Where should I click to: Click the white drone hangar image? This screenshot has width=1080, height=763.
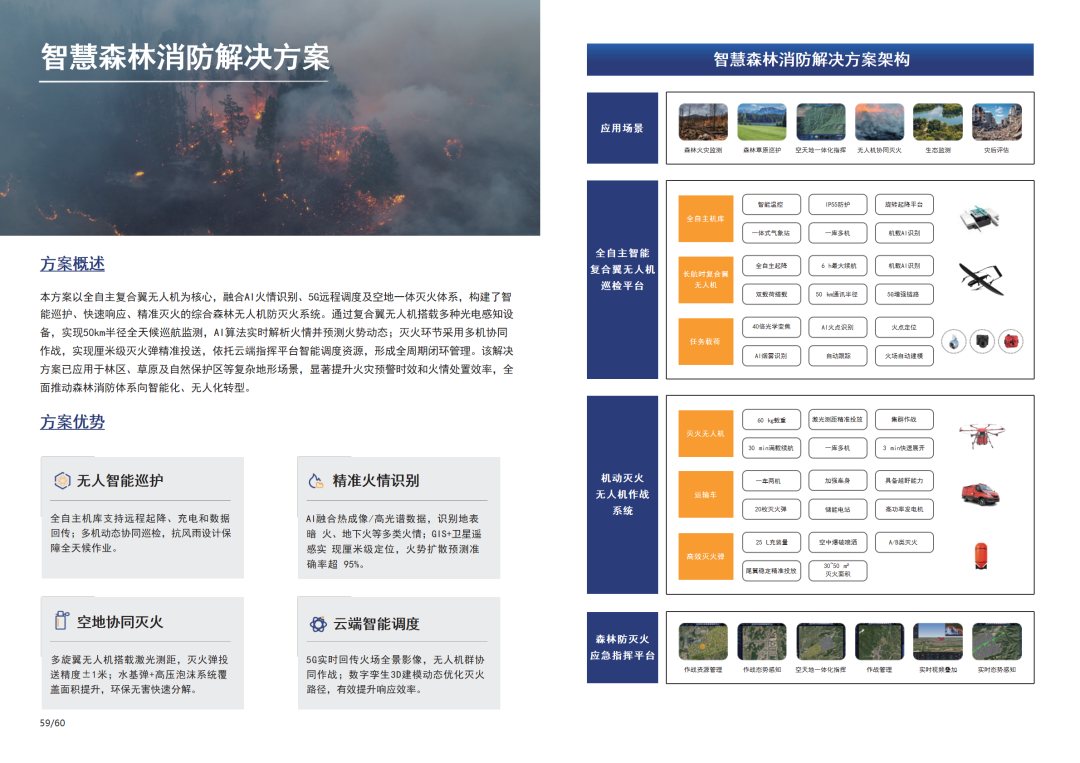(x=978, y=218)
